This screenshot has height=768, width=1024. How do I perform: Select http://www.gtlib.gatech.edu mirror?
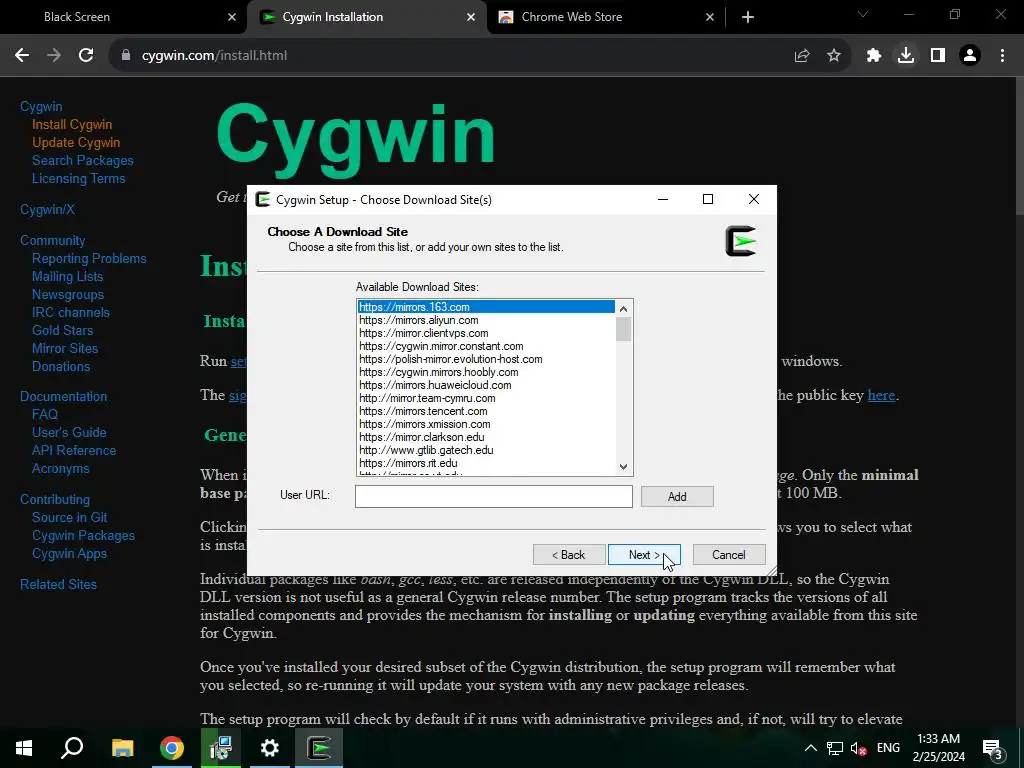point(486,451)
